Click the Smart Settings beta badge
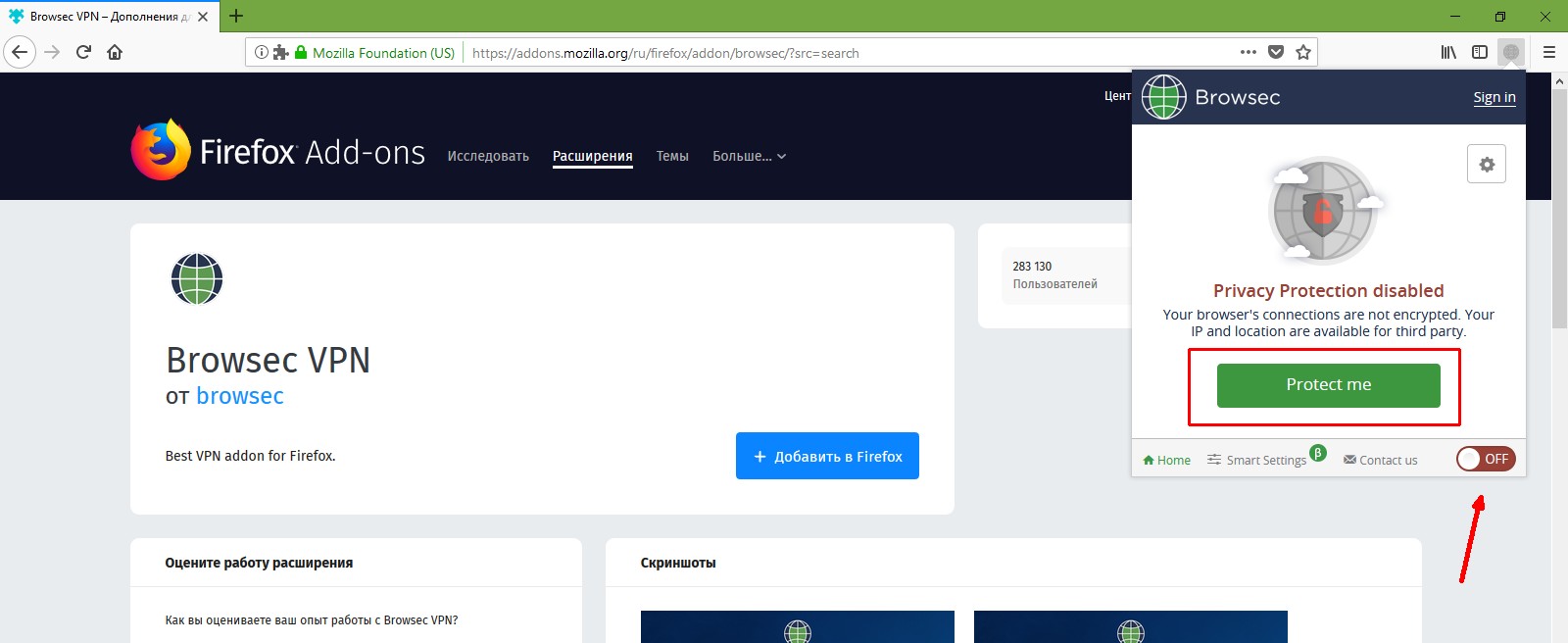1568x643 pixels. (x=1318, y=453)
